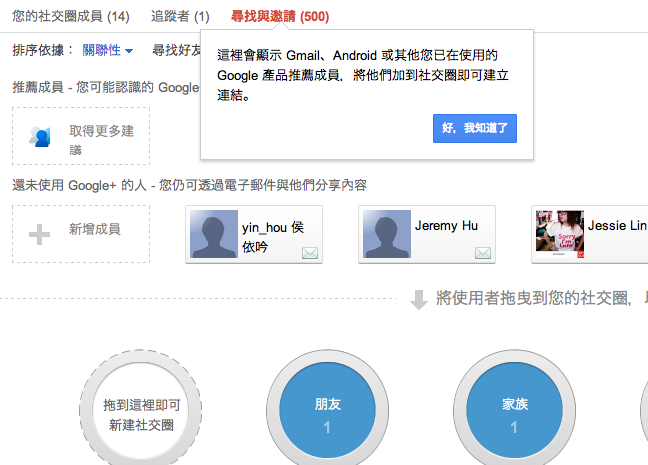This screenshot has width=648, height=465.
Task: Open the 朋友 circle
Action: 327,410
